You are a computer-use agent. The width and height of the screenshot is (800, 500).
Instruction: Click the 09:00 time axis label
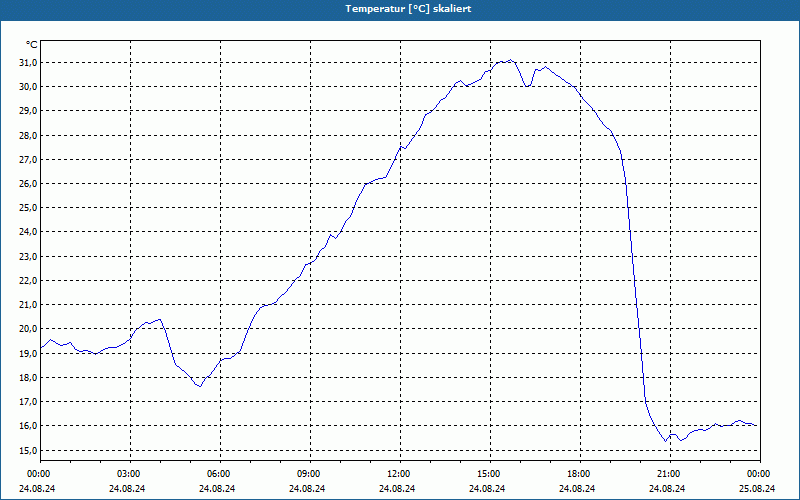pyautogui.click(x=310, y=474)
